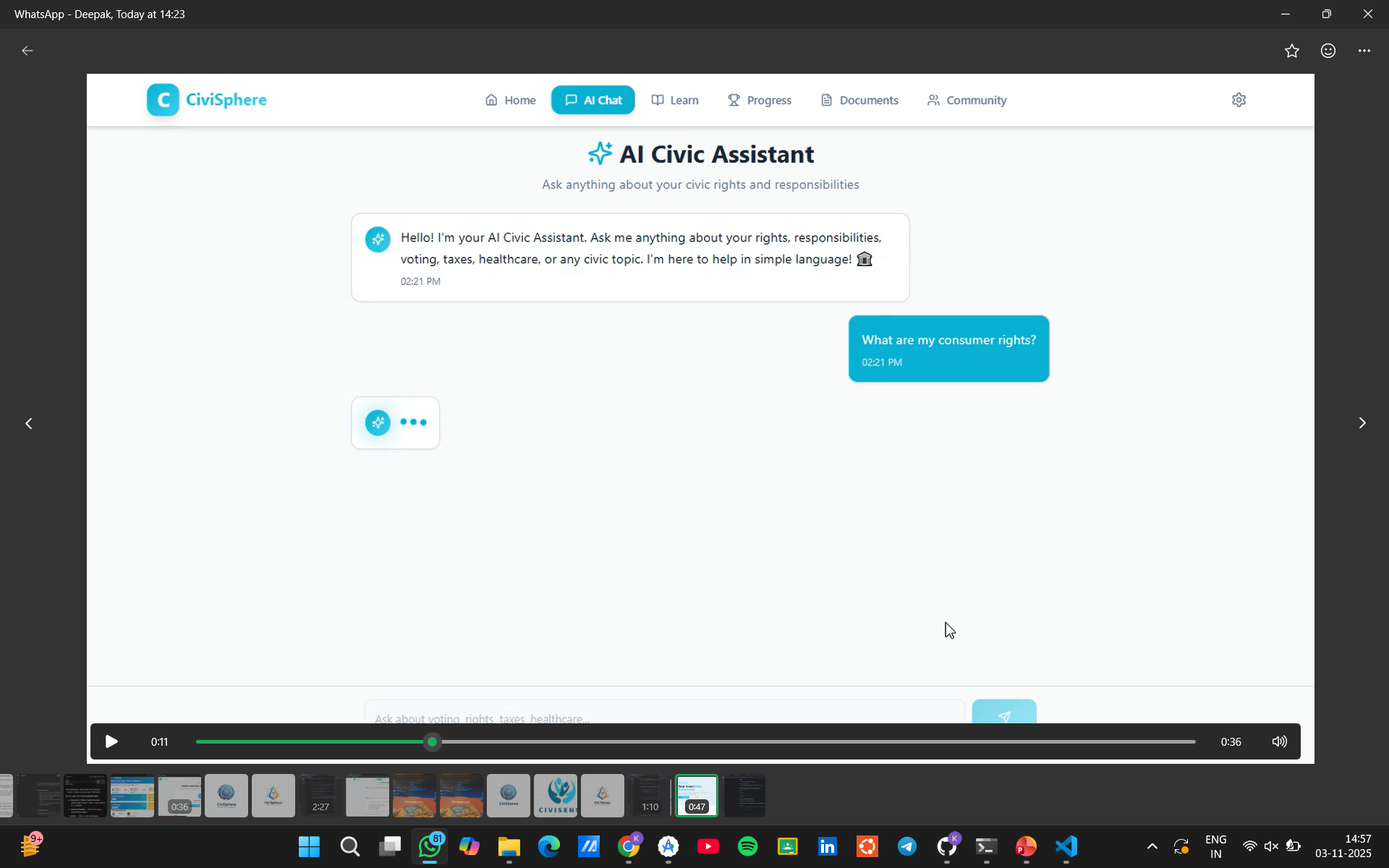Go to previous media item
The width and height of the screenshot is (1389, 868).
pyautogui.click(x=29, y=423)
